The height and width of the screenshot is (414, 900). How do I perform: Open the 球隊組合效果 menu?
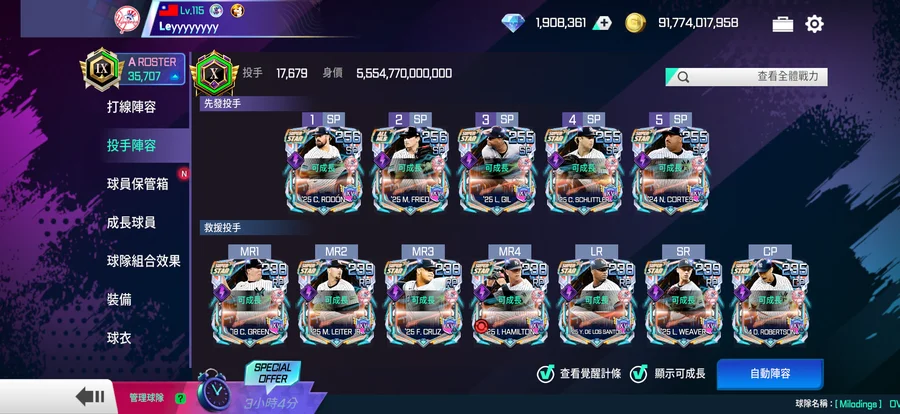coord(143,261)
